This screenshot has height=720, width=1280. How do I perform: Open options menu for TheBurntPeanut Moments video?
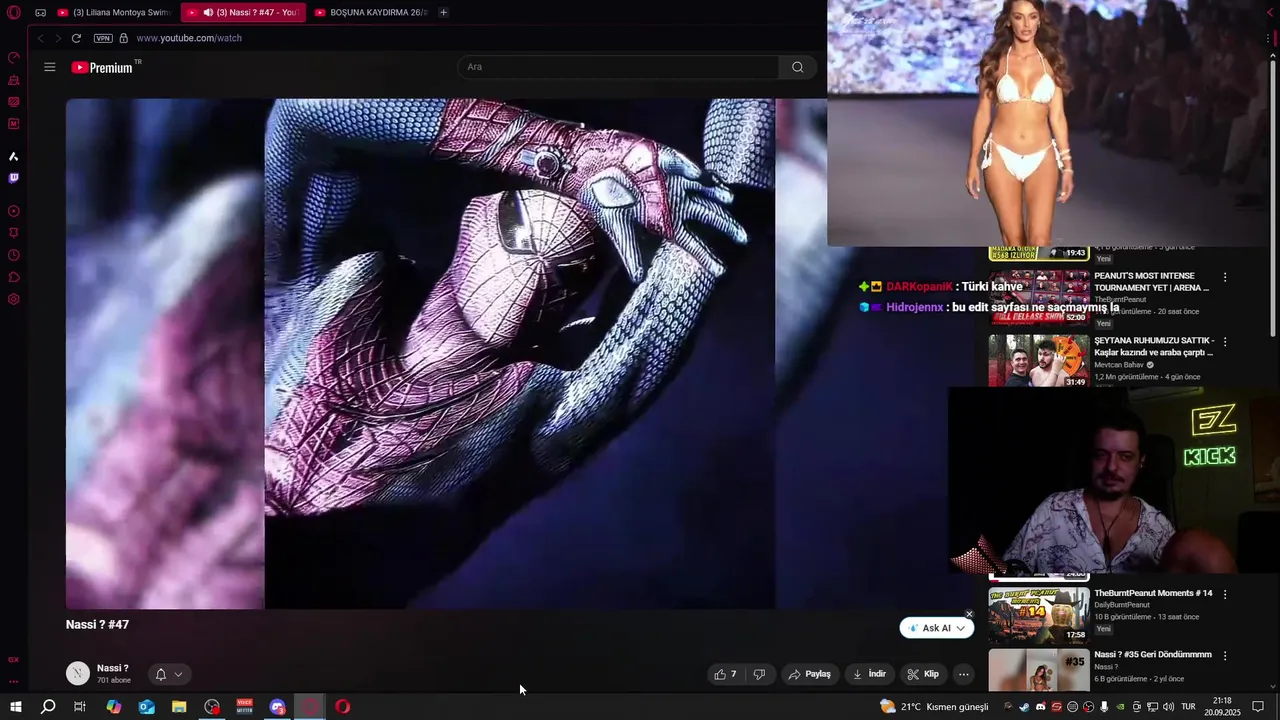click(x=1225, y=594)
